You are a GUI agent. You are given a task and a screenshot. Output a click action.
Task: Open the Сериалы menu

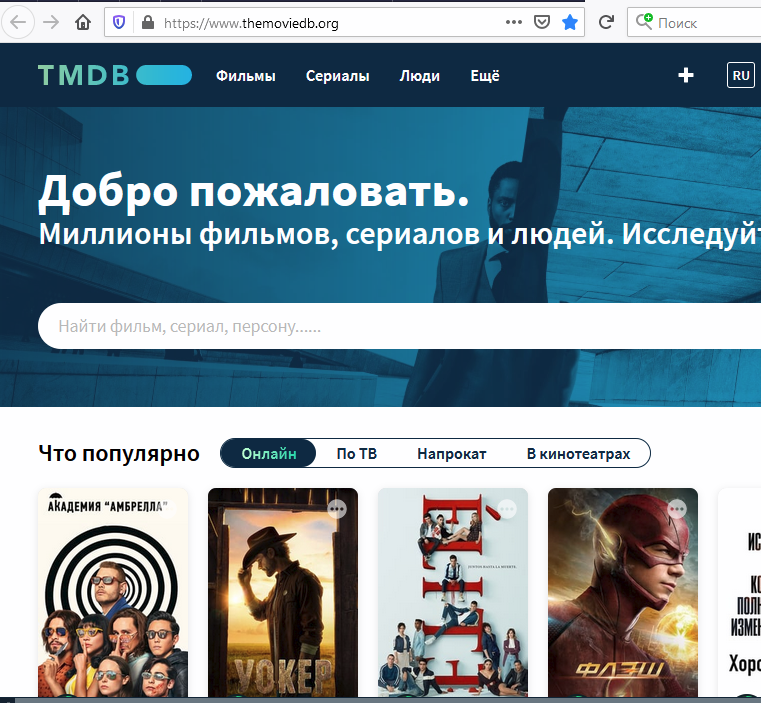pos(337,76)
